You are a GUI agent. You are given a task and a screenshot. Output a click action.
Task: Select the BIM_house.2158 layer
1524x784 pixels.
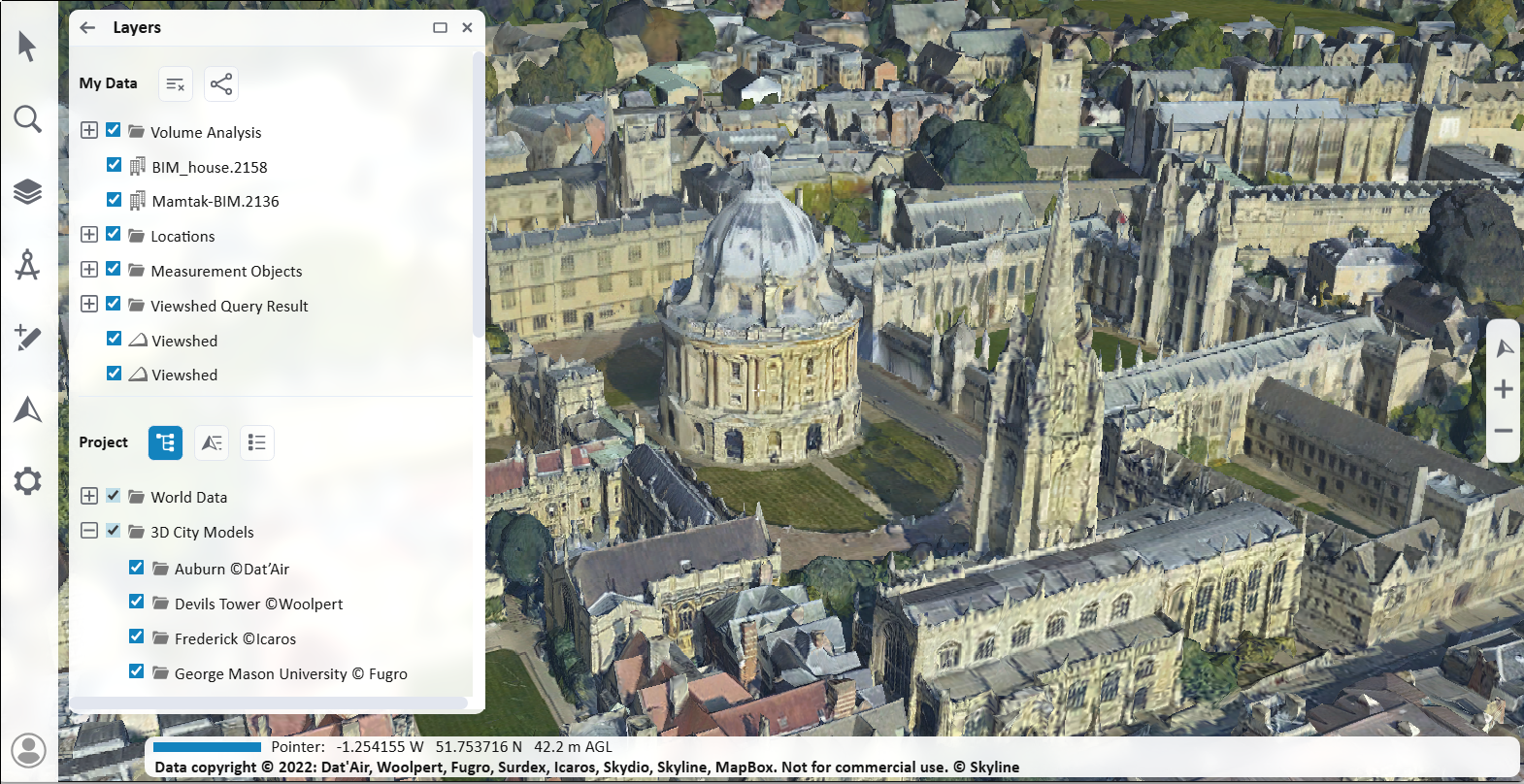(x=210, y=167)
